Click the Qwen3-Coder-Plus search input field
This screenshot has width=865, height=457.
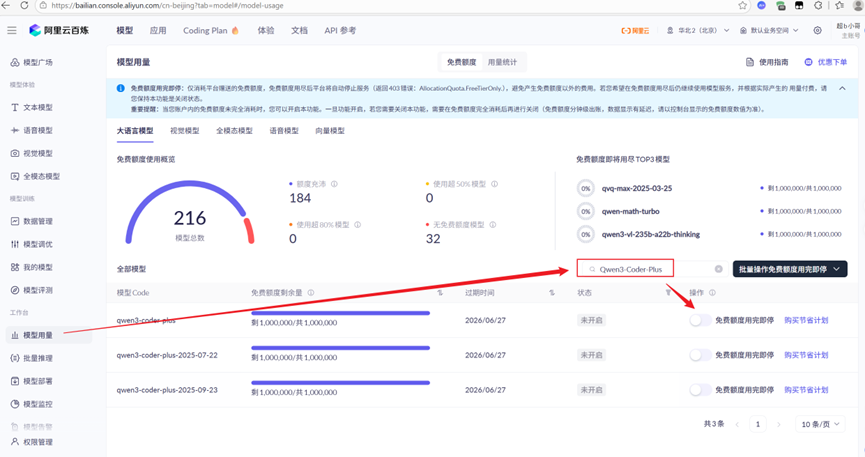(x=651, y=269)
